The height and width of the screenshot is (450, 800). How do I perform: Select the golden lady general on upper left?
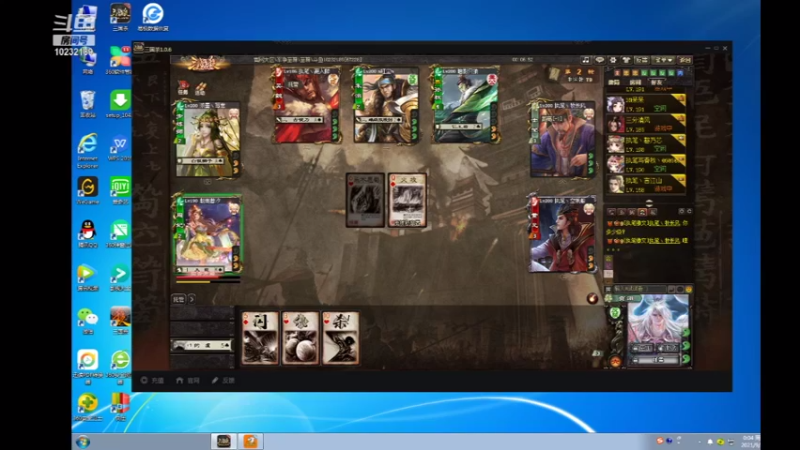[208, 139]
